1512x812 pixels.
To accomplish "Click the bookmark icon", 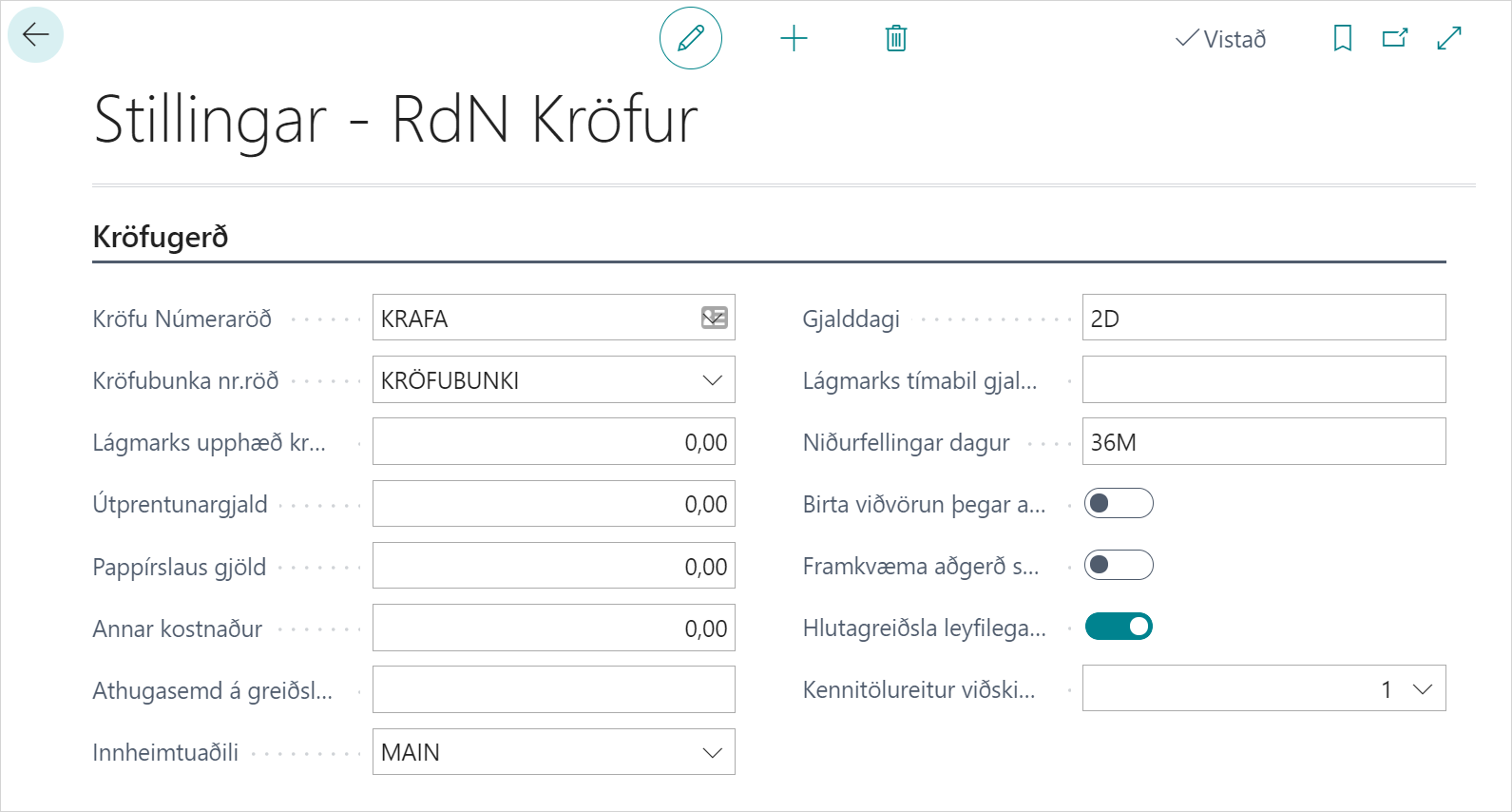I will click(1342, 38).
